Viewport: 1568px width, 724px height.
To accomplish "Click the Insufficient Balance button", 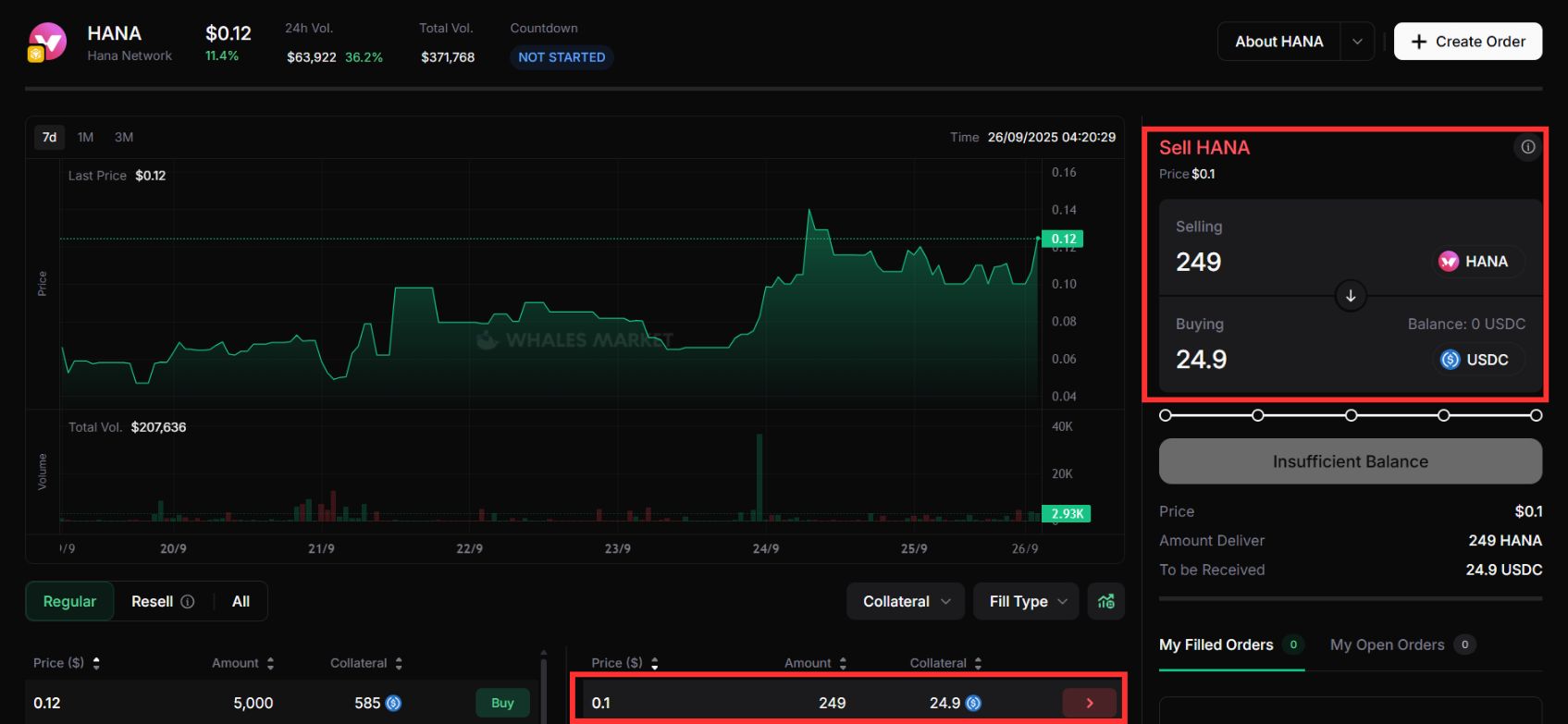I will (x=1351, y=461).
